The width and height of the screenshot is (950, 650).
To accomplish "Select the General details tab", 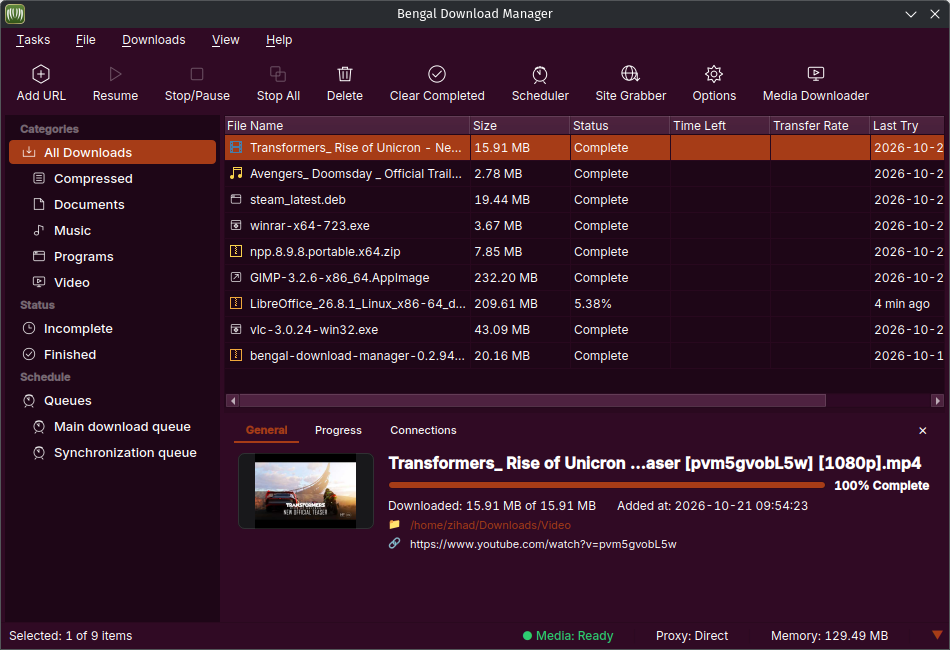I will [x=266, y=430].
